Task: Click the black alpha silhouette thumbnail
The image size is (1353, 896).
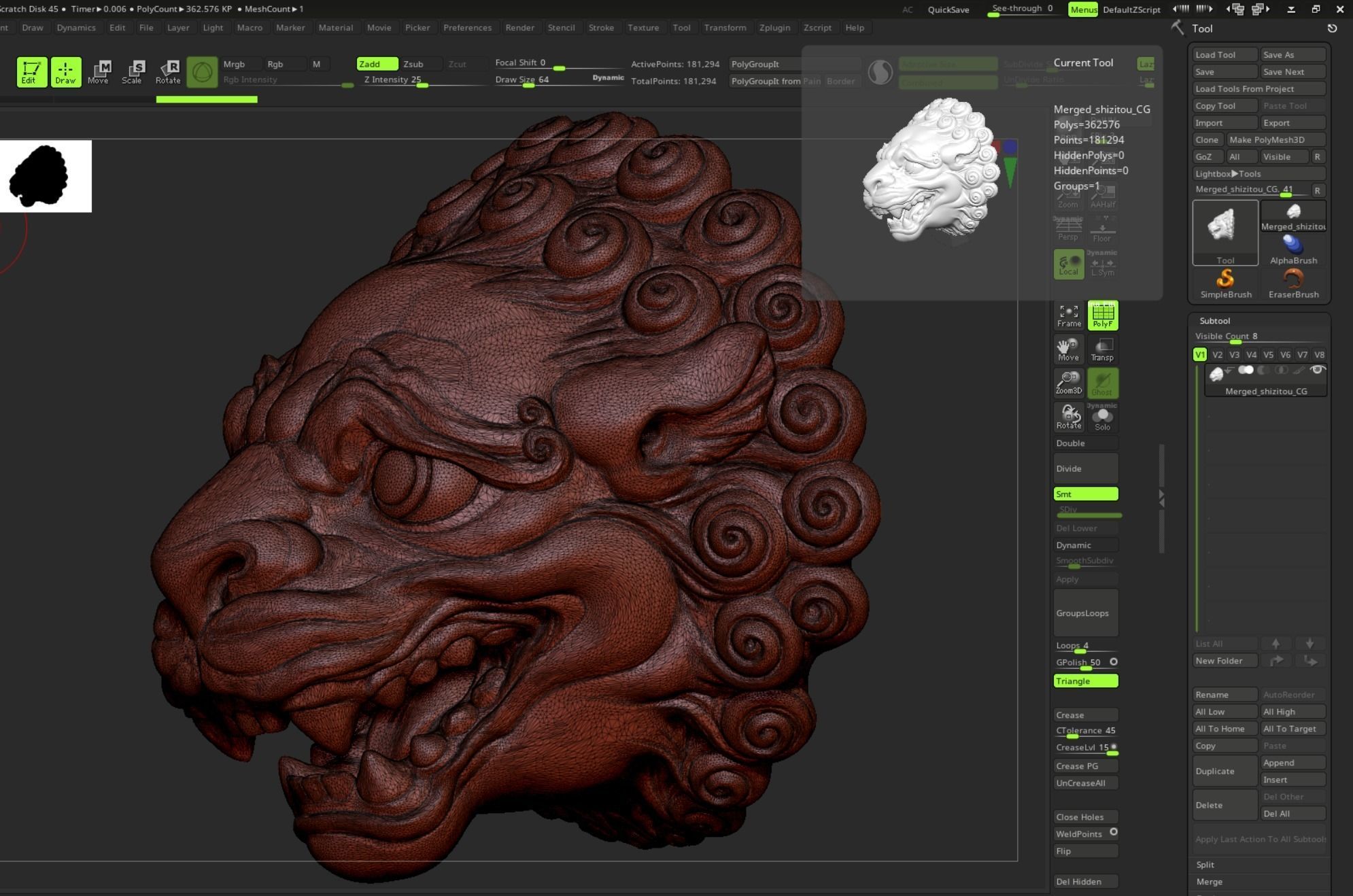Action: click(45, 176)
